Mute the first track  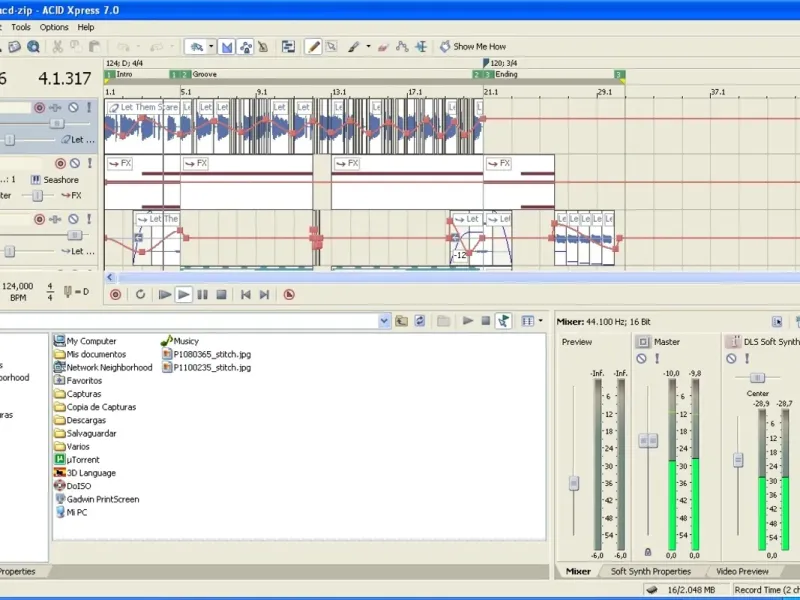point(73,108)
